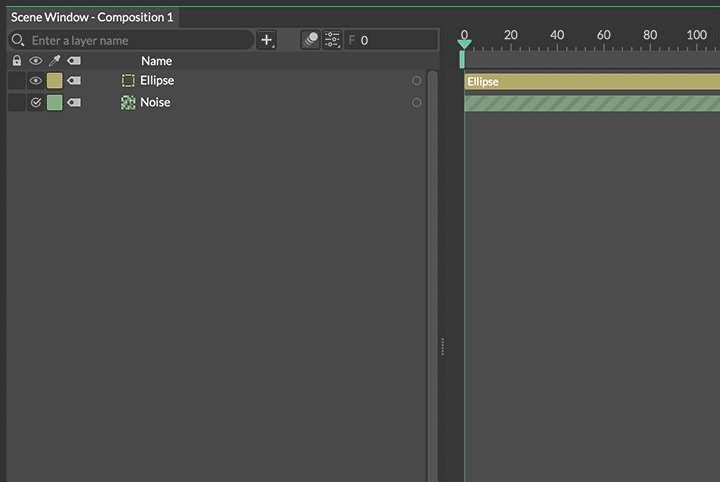Screen dimensions: 720x482
Task: Open the Noise layer tag menu
Action: coord(74,102)
